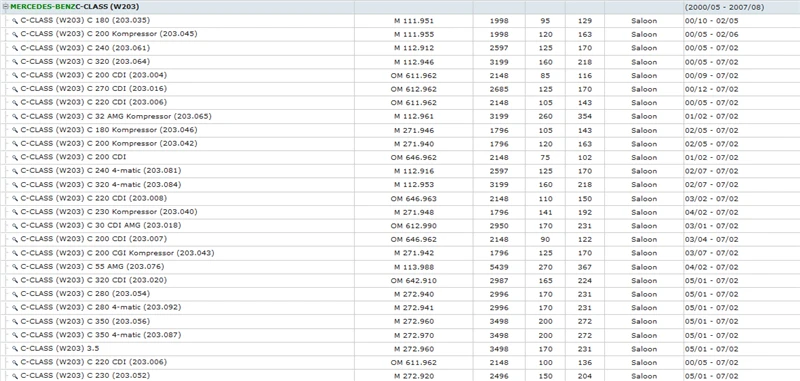Viewport: 800px width, 381px height.
Task: Select the MERCEDES-BENZ C-CLASS (W203) header row
Action: point(400,7)
